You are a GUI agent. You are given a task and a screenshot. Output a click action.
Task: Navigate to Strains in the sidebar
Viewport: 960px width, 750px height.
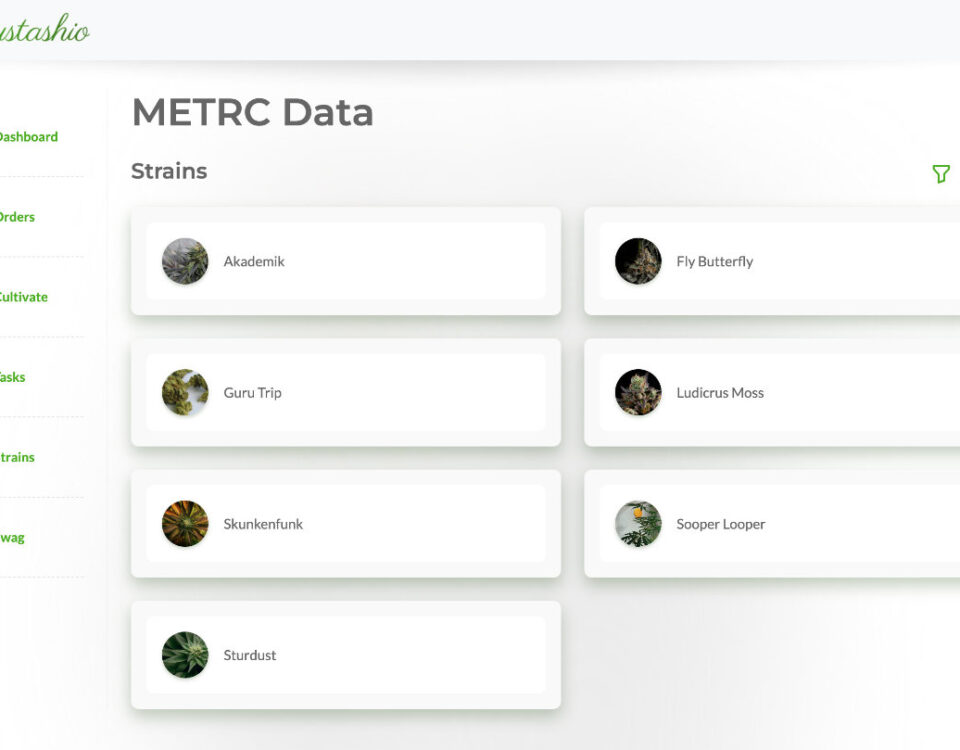coord(17,457)
